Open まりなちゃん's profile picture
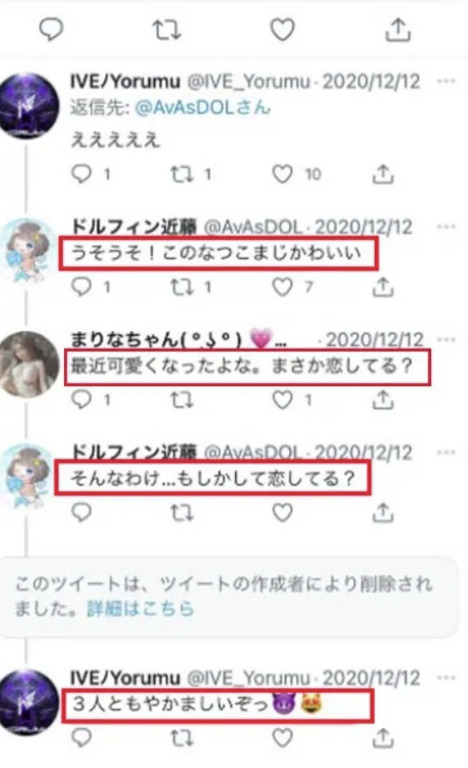The height and width of the screenshot is (768, 468). [x=29, y=364]
